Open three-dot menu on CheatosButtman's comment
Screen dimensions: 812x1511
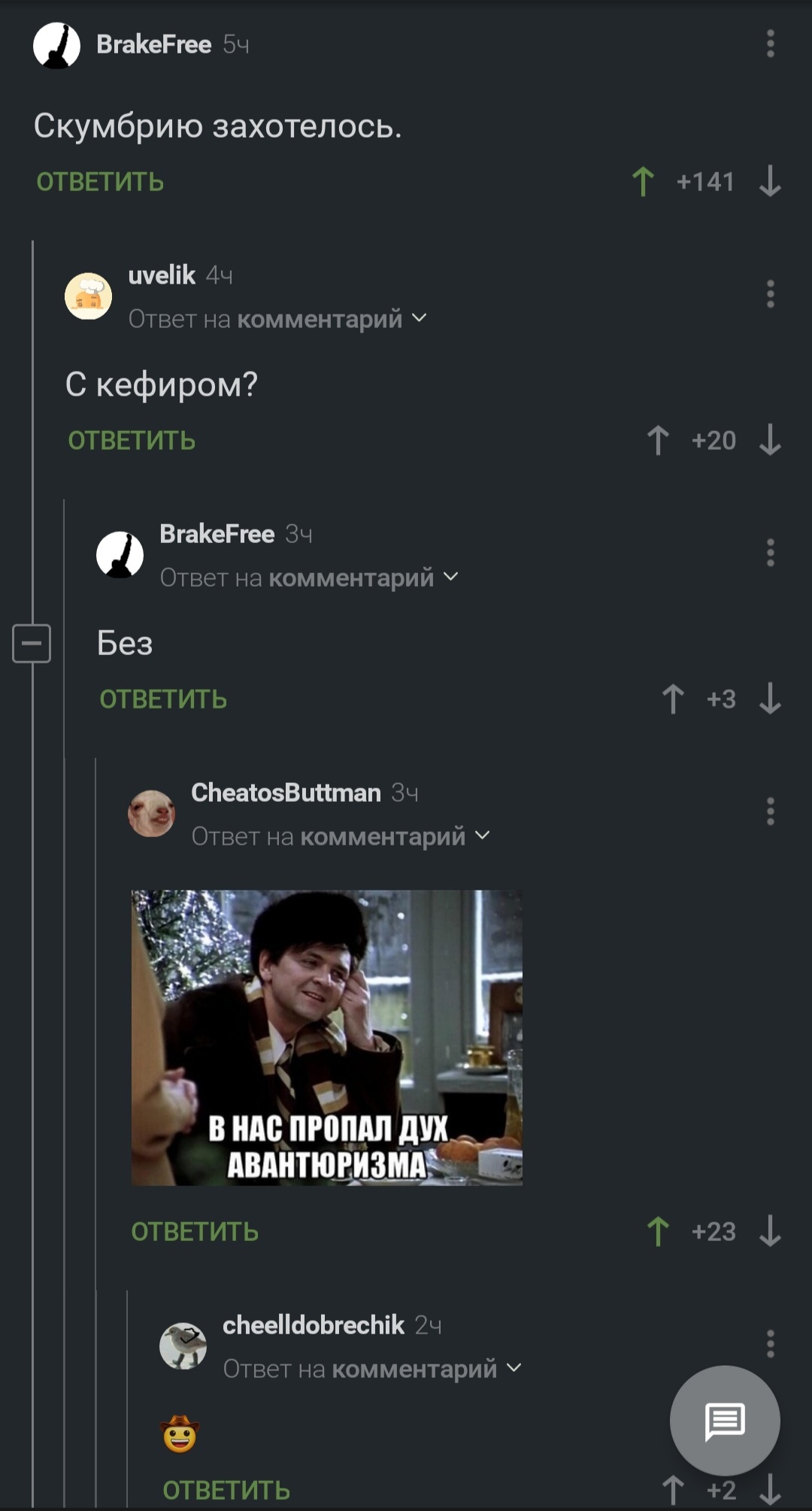(x=770, y=812)
